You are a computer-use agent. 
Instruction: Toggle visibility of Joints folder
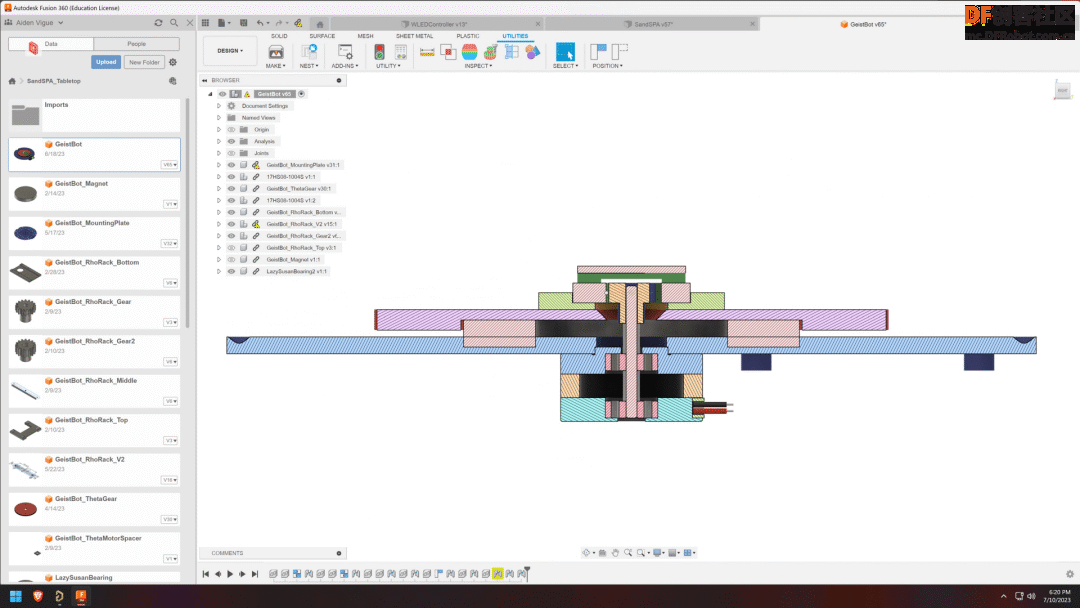(x=231, y=153)
